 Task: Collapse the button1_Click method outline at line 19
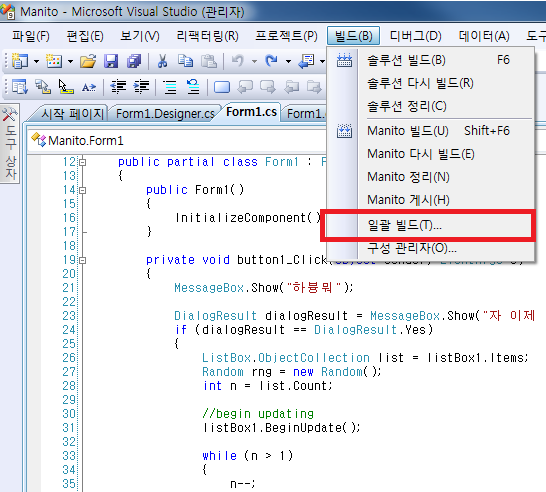83,260
